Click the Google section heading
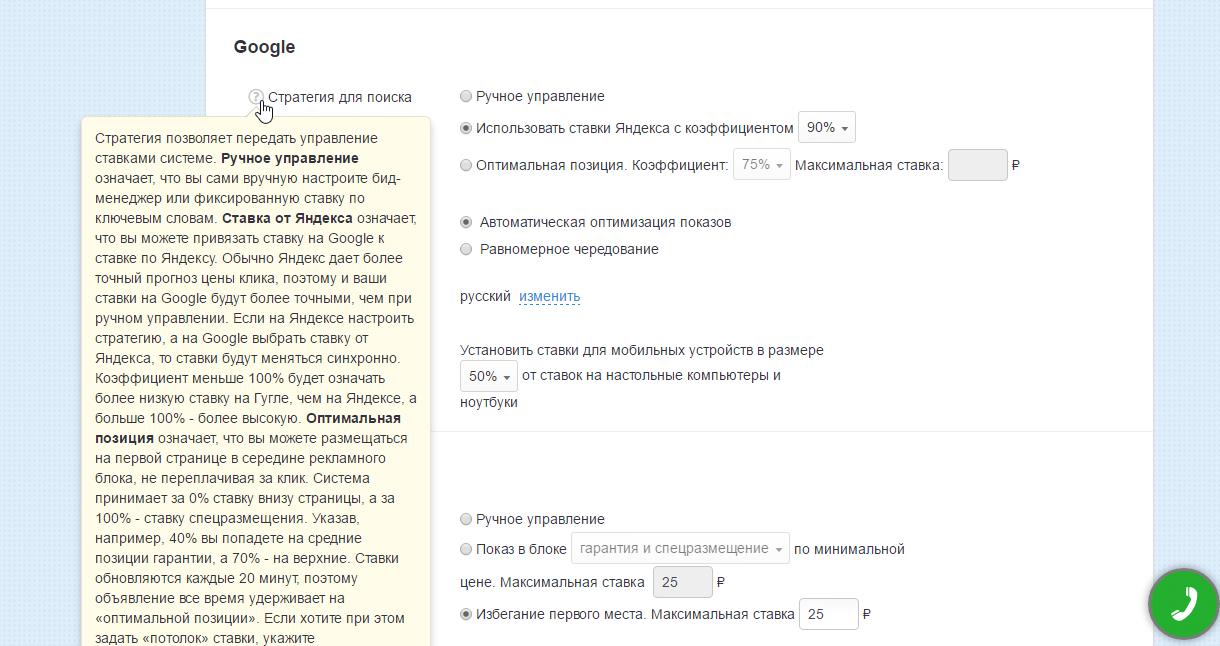 (264, 47)
